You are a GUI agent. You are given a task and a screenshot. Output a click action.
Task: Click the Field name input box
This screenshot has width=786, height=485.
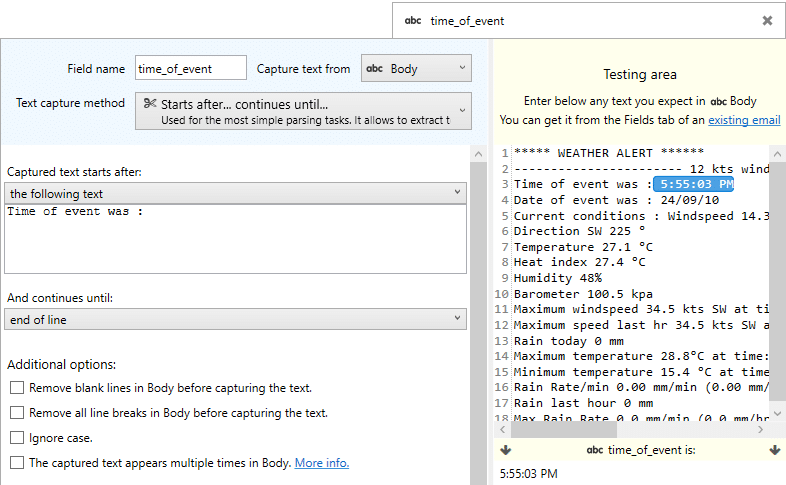pos(190,68)
